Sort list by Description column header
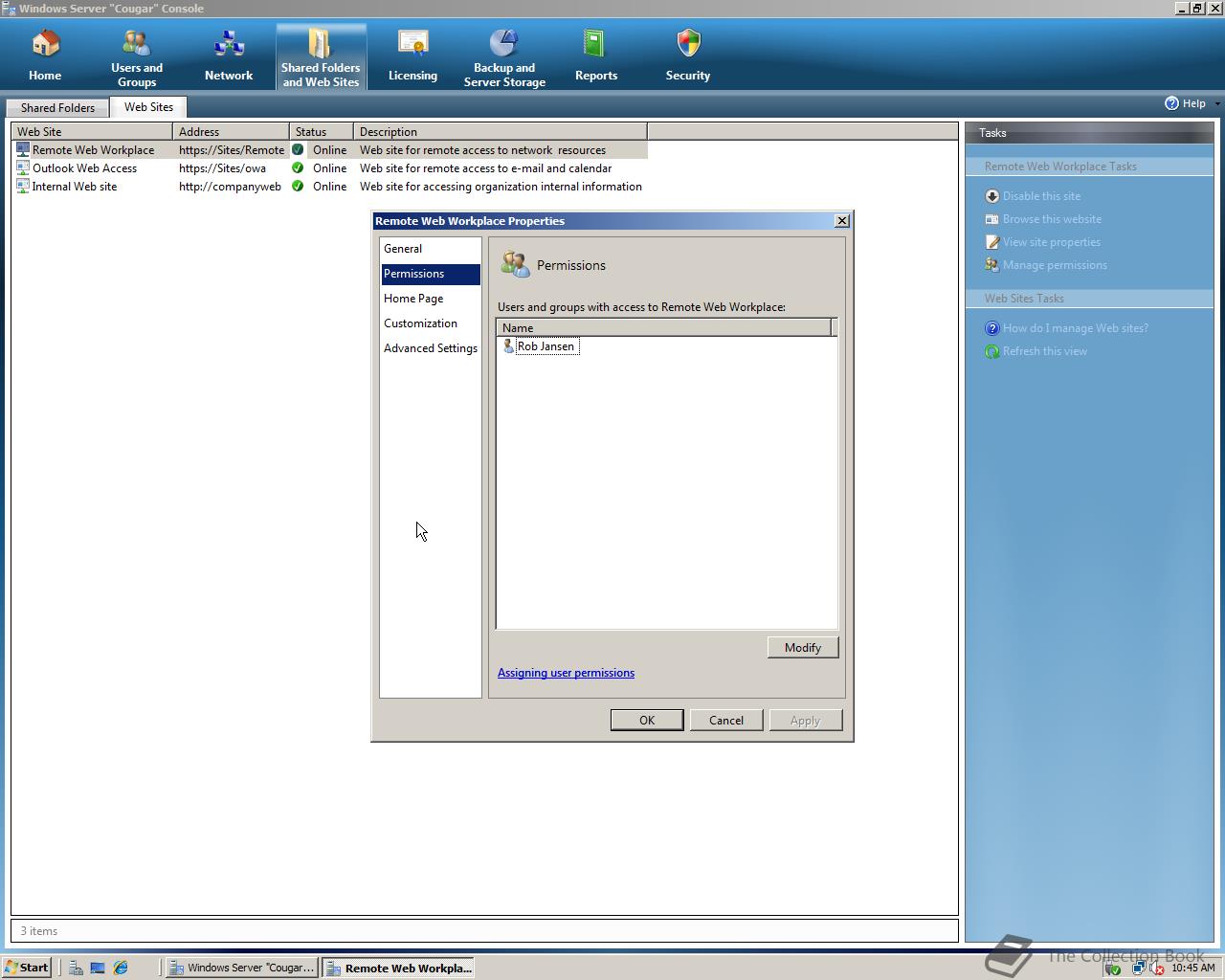 coord(501,132)
